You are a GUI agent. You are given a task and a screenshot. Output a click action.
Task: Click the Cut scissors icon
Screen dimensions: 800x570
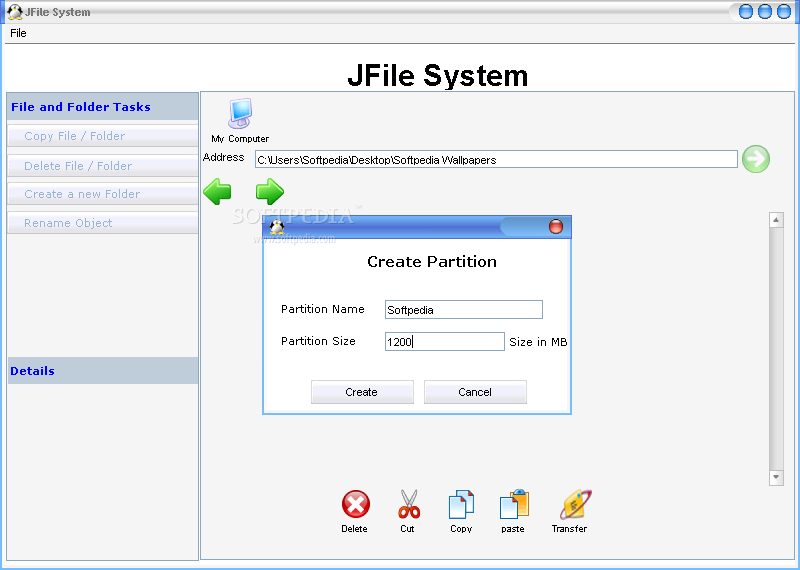click(409, 504)
